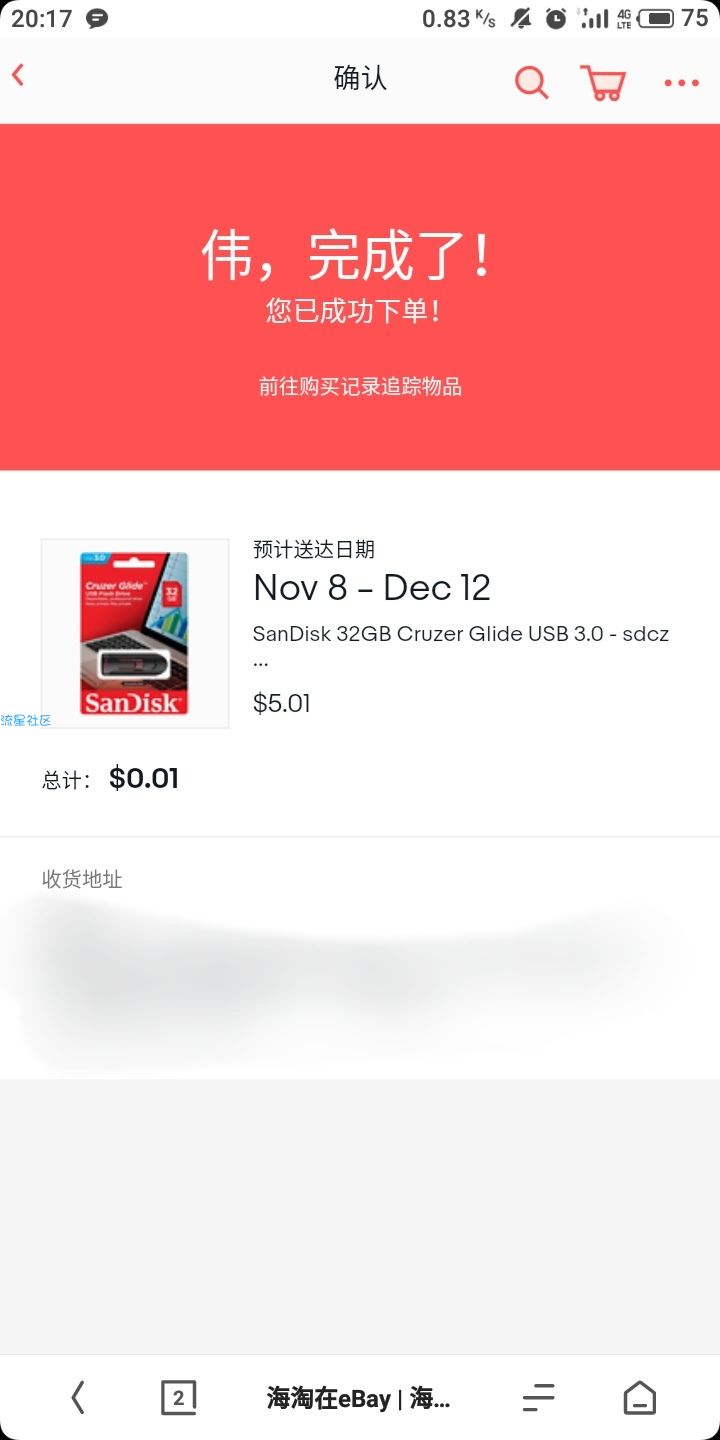720x1440 pixels.
Task: Go to browser home icon
Action: click(x=640, y=1397)
